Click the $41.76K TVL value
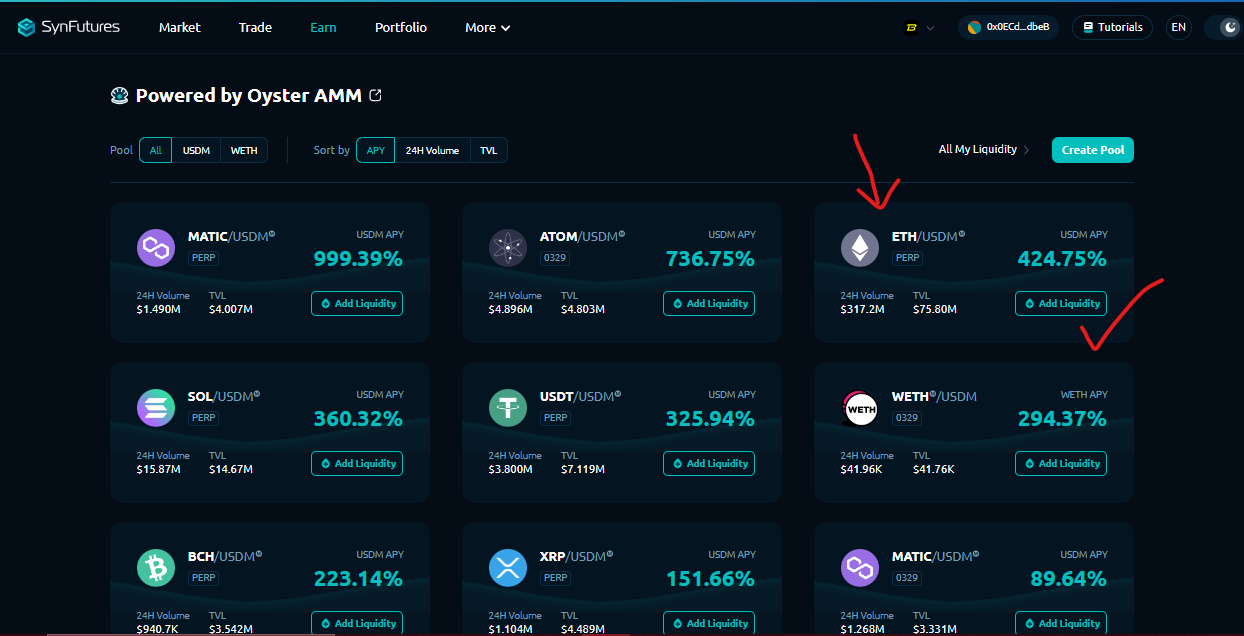Image resolution: width=1244 pixels, height=636 pixels. pos(934,470)
